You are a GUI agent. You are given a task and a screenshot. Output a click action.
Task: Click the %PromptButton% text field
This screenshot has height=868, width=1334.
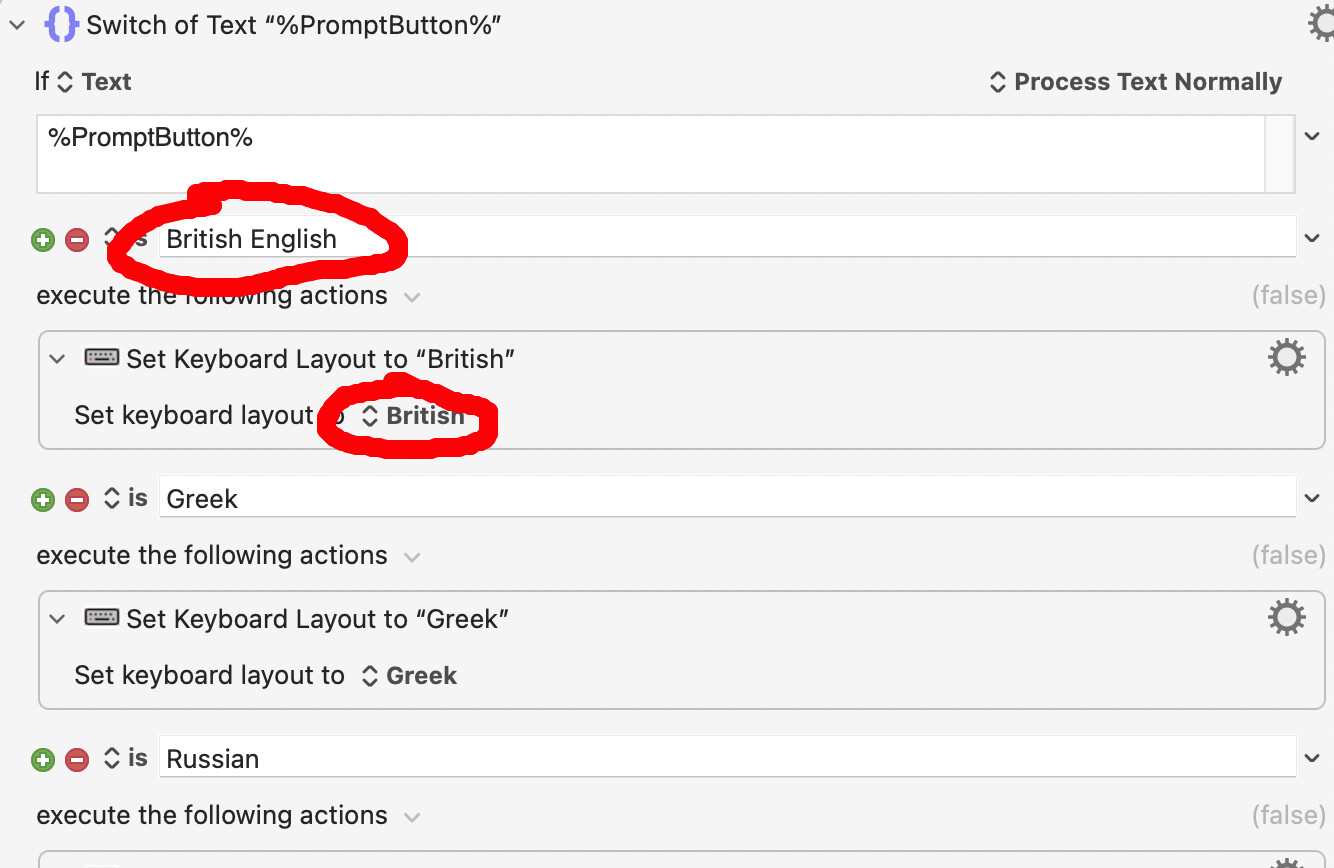(x=650, y=152)
